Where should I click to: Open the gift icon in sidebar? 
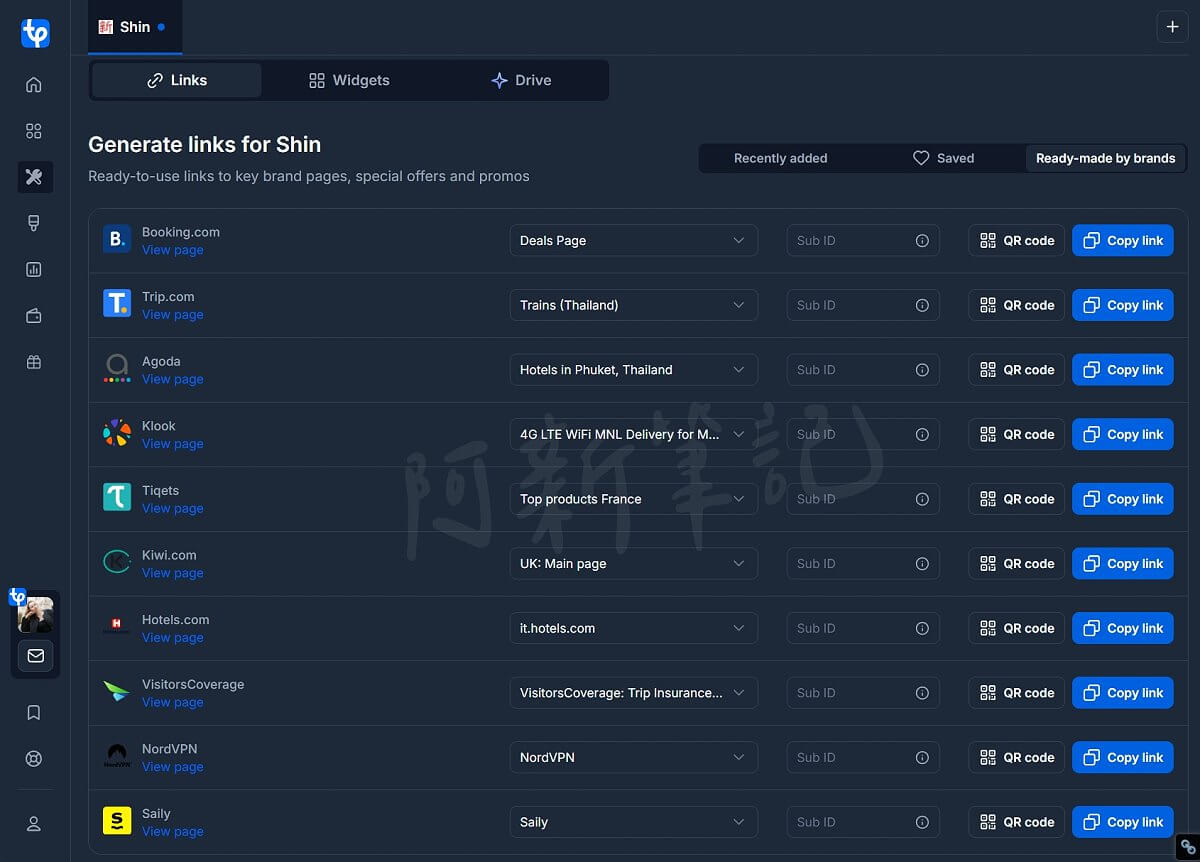(34, 362)
